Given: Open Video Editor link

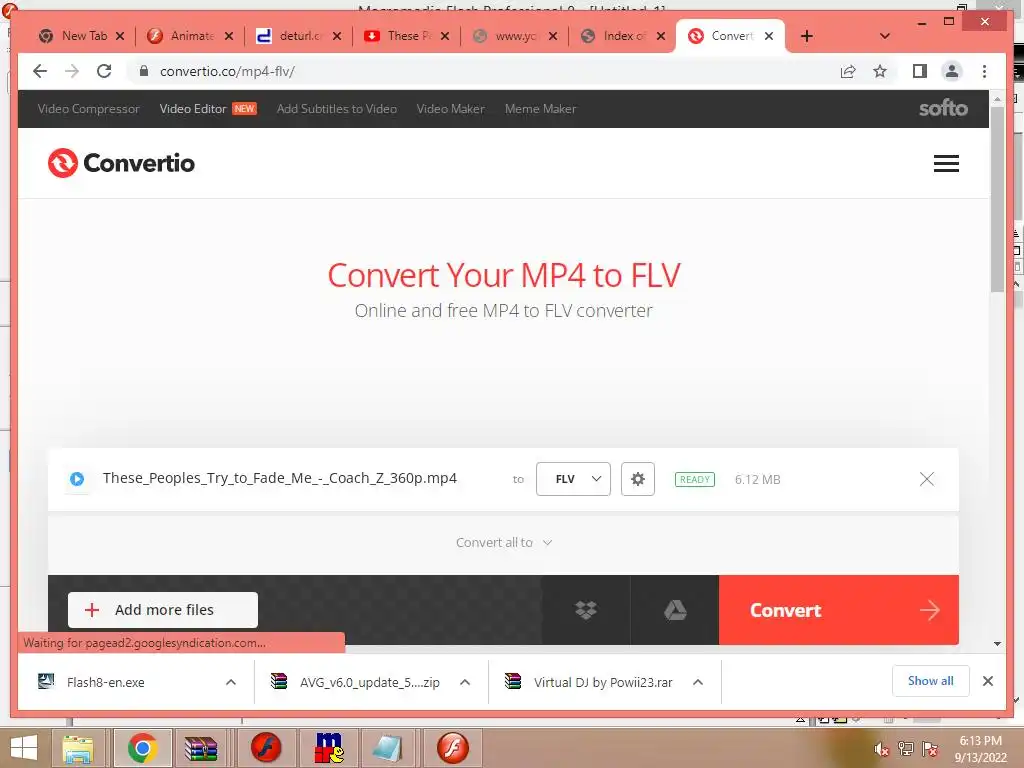Looking at the screenshot, I should point(193,109).
